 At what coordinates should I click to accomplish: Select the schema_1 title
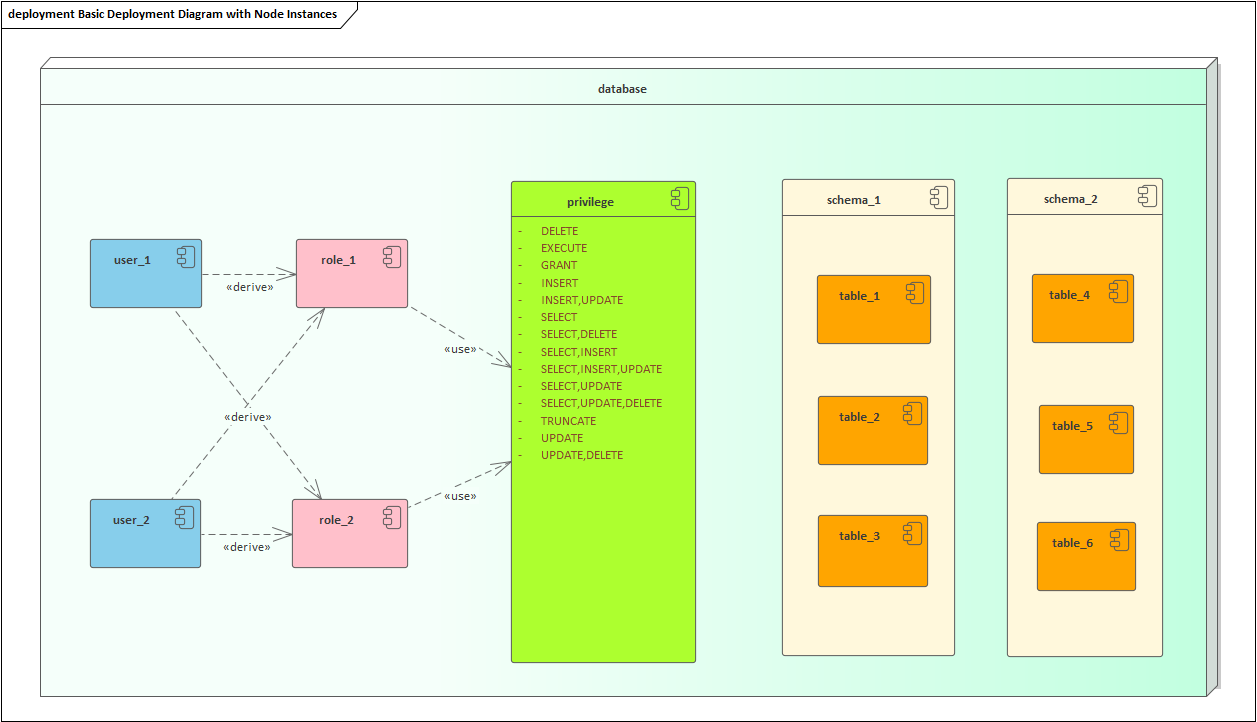854,200
